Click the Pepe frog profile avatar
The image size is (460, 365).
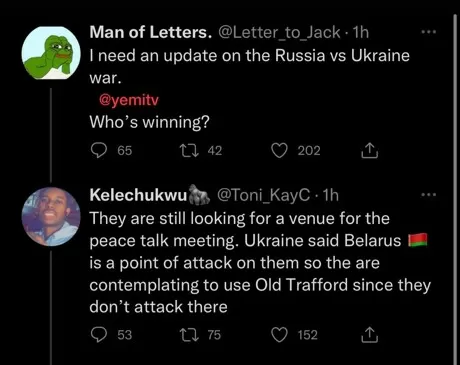pos(51,53)
